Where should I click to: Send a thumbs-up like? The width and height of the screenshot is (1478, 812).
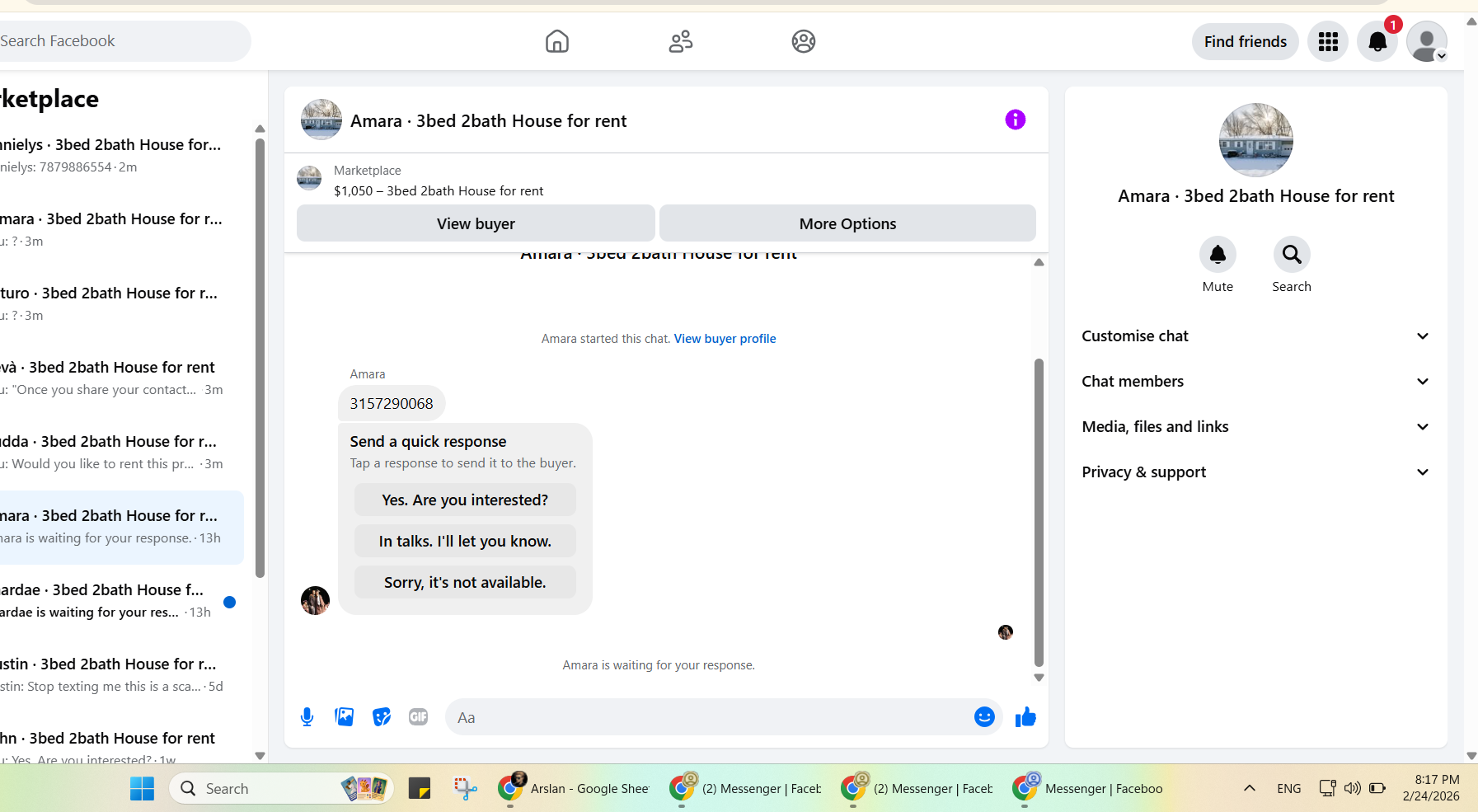pos(1025,717)
